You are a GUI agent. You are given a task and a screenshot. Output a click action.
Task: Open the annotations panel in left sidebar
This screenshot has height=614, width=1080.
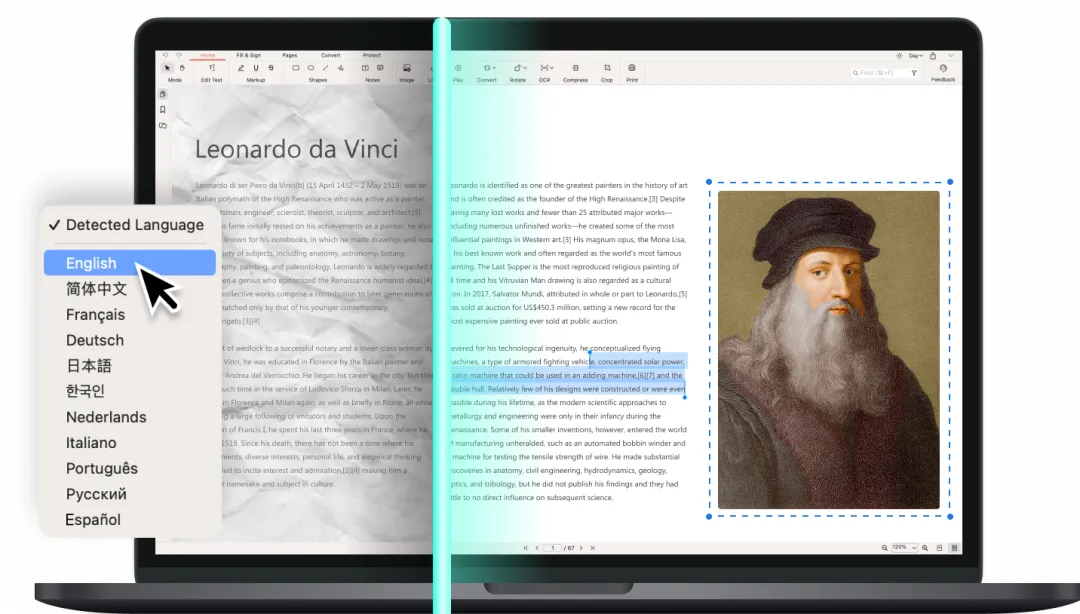click(x=163, y=125)
